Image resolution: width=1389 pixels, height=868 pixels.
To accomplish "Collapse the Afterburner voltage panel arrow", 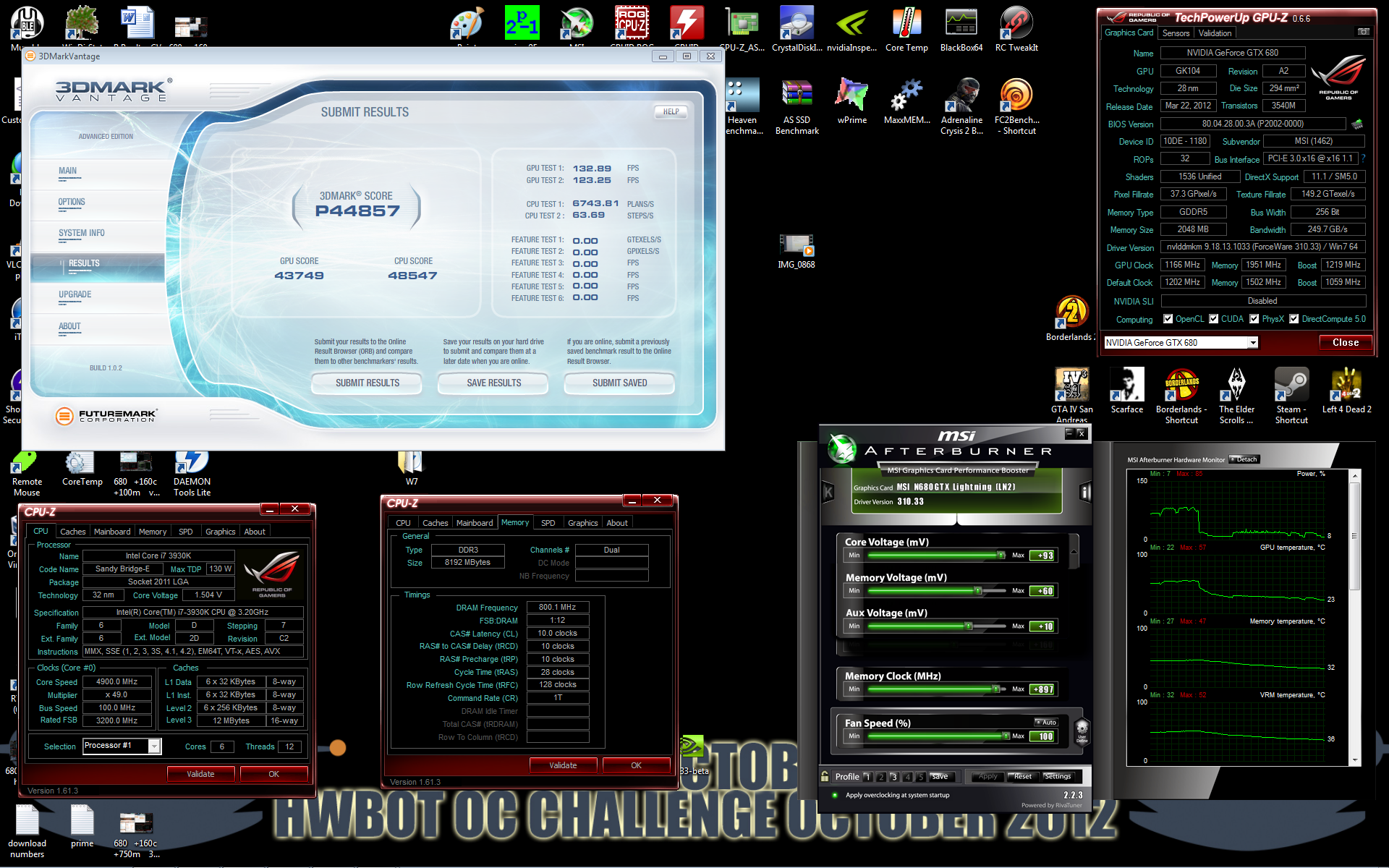I will point(1074,552).
